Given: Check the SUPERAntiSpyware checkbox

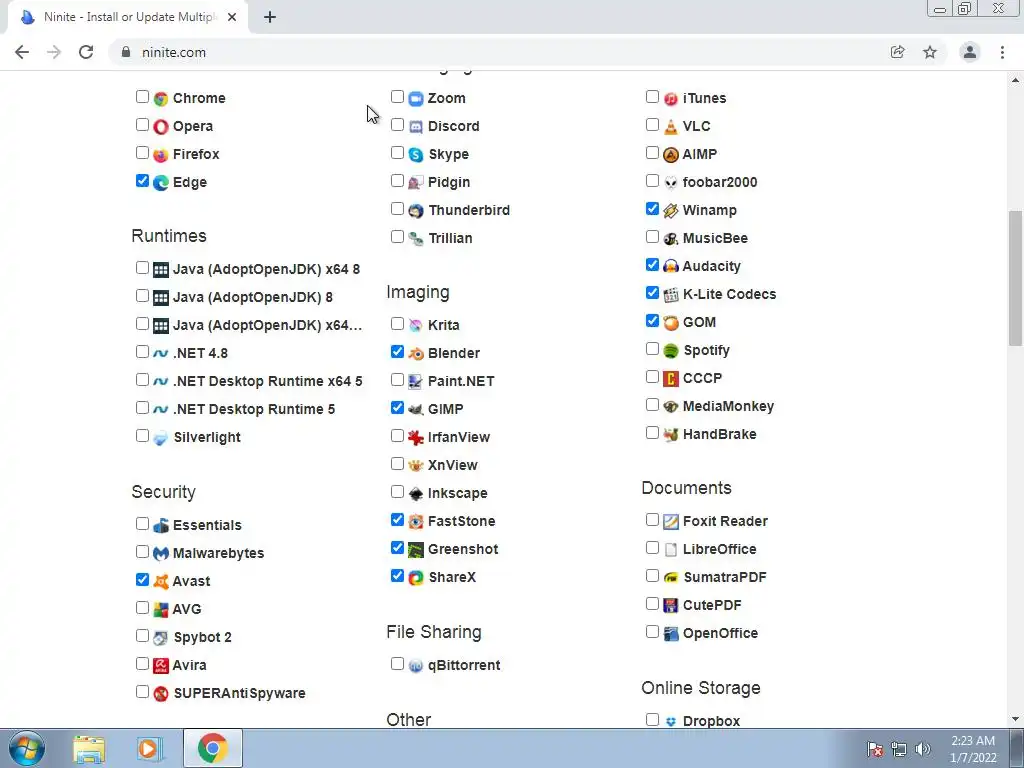Looking at the screenshot, I should (142, 692).
